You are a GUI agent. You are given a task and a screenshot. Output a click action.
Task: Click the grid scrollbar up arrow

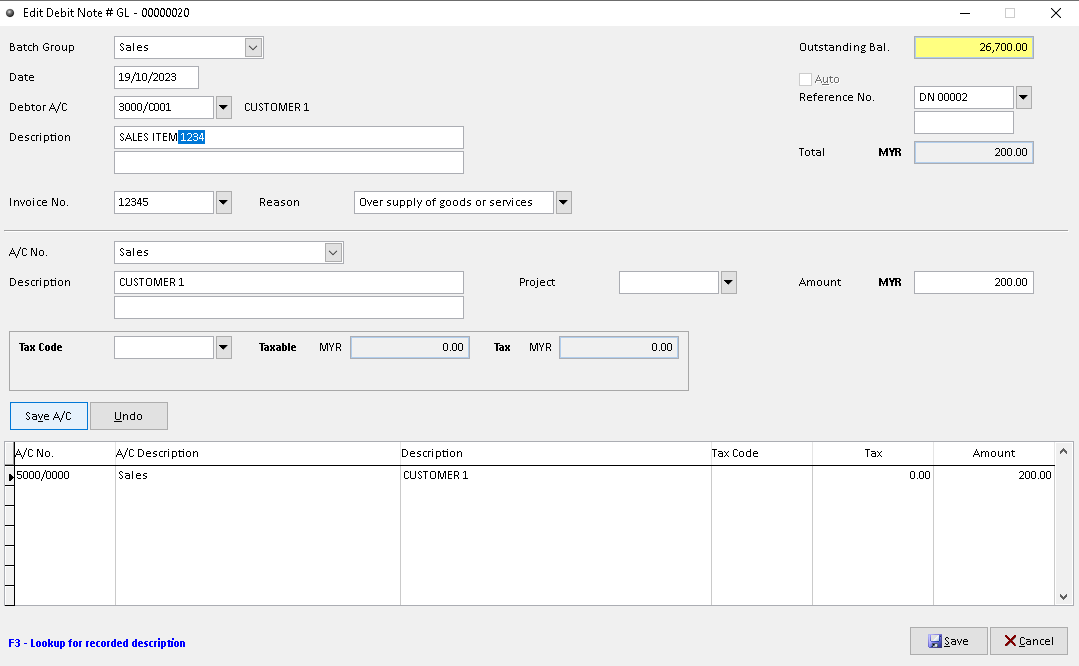tap(1063, 451)
